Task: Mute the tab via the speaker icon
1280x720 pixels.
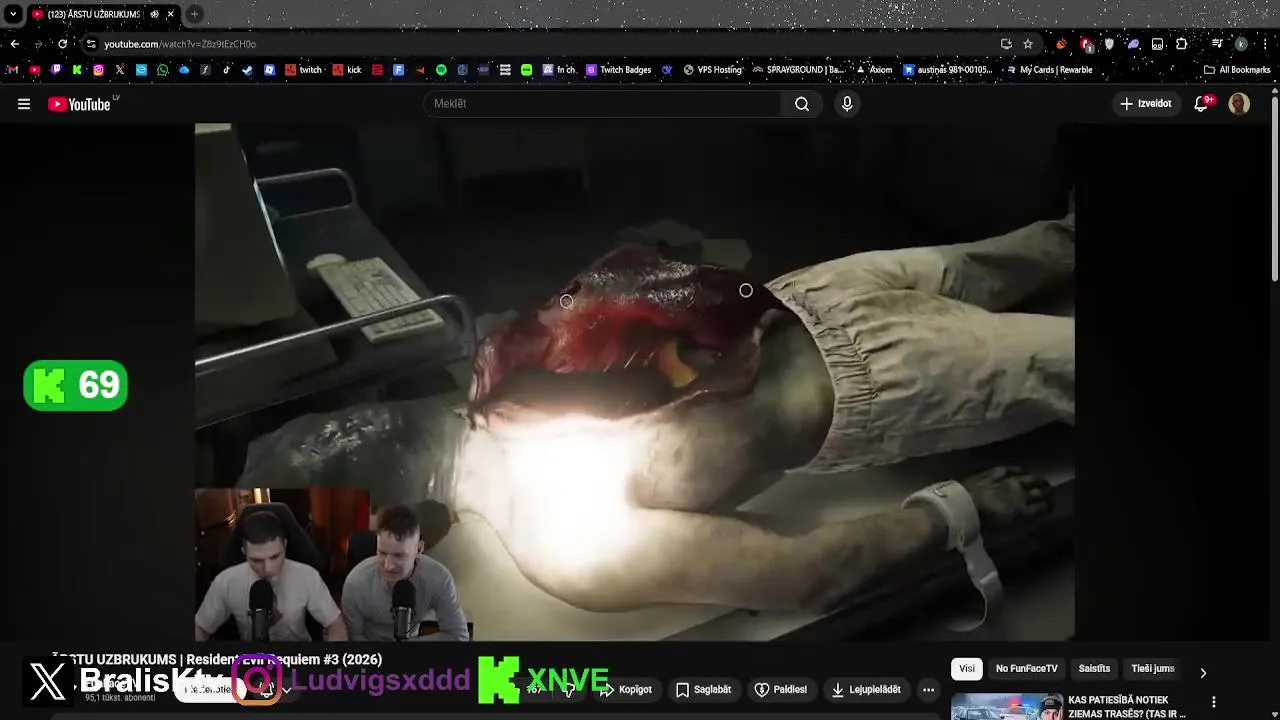Action: coord(154,14)
